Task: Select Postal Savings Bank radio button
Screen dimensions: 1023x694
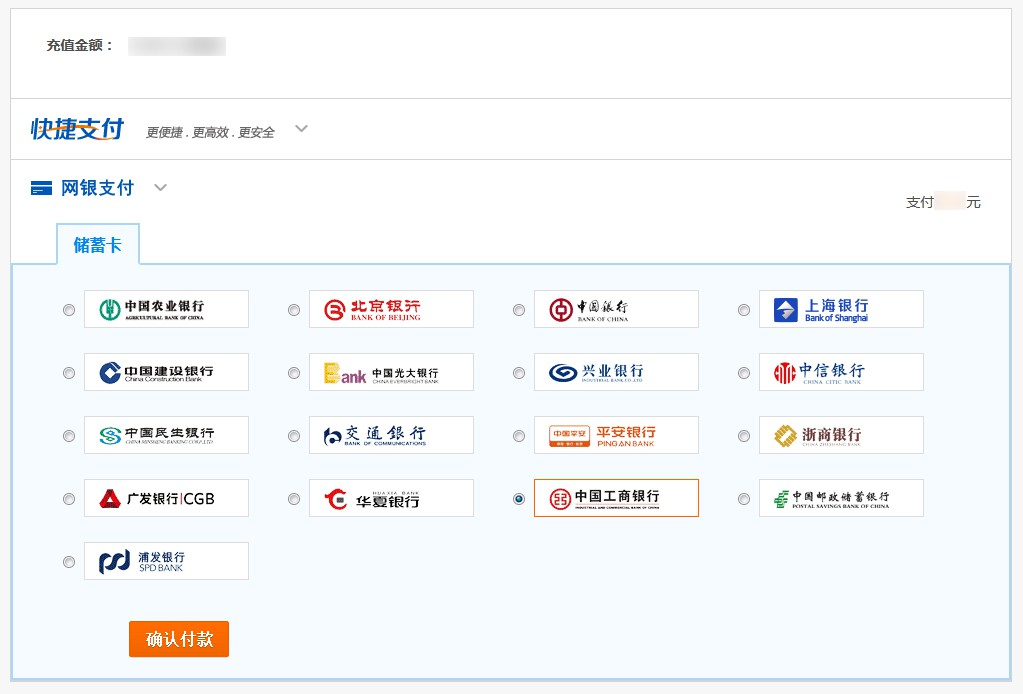Action: [744, 499]
